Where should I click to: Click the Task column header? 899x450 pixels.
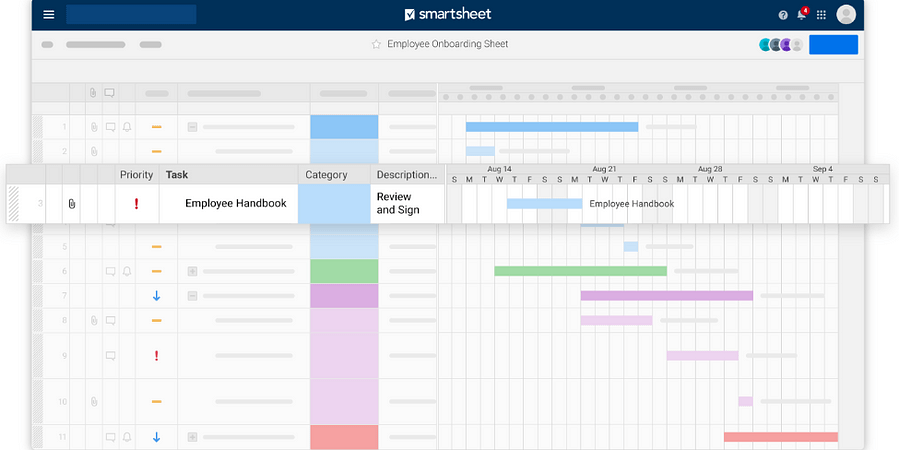coord(229,175)
